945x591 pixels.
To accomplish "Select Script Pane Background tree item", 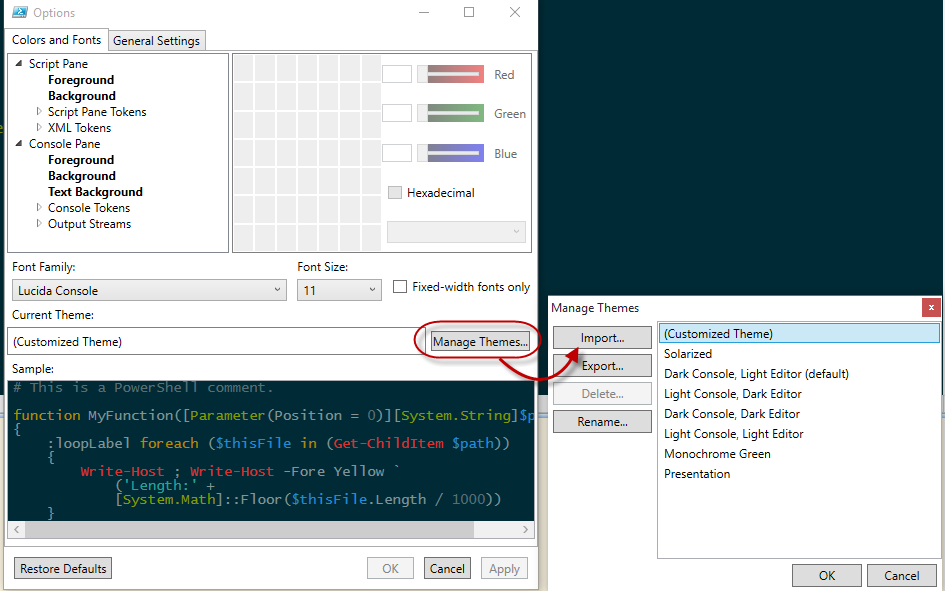I will click(x=82, y=96).
